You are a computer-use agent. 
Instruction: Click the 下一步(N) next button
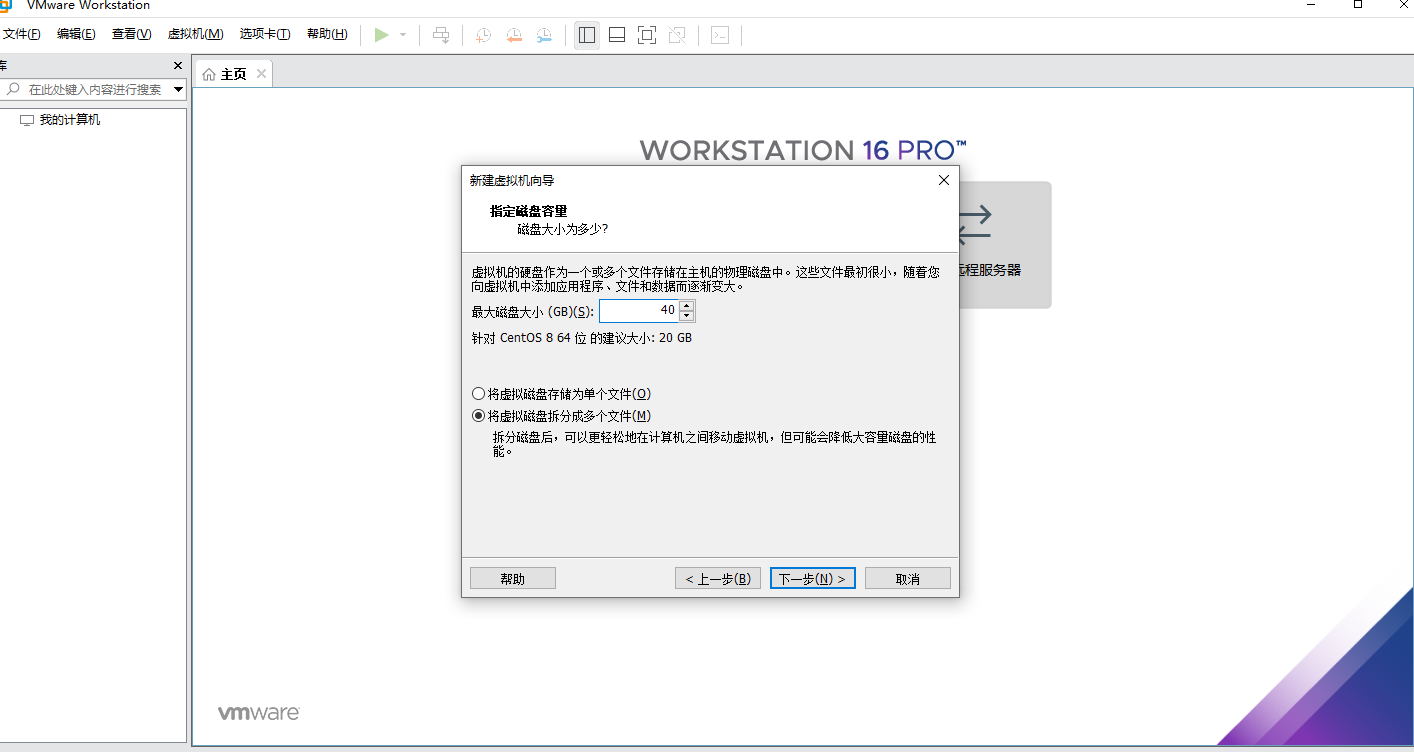tap(813, 579)
